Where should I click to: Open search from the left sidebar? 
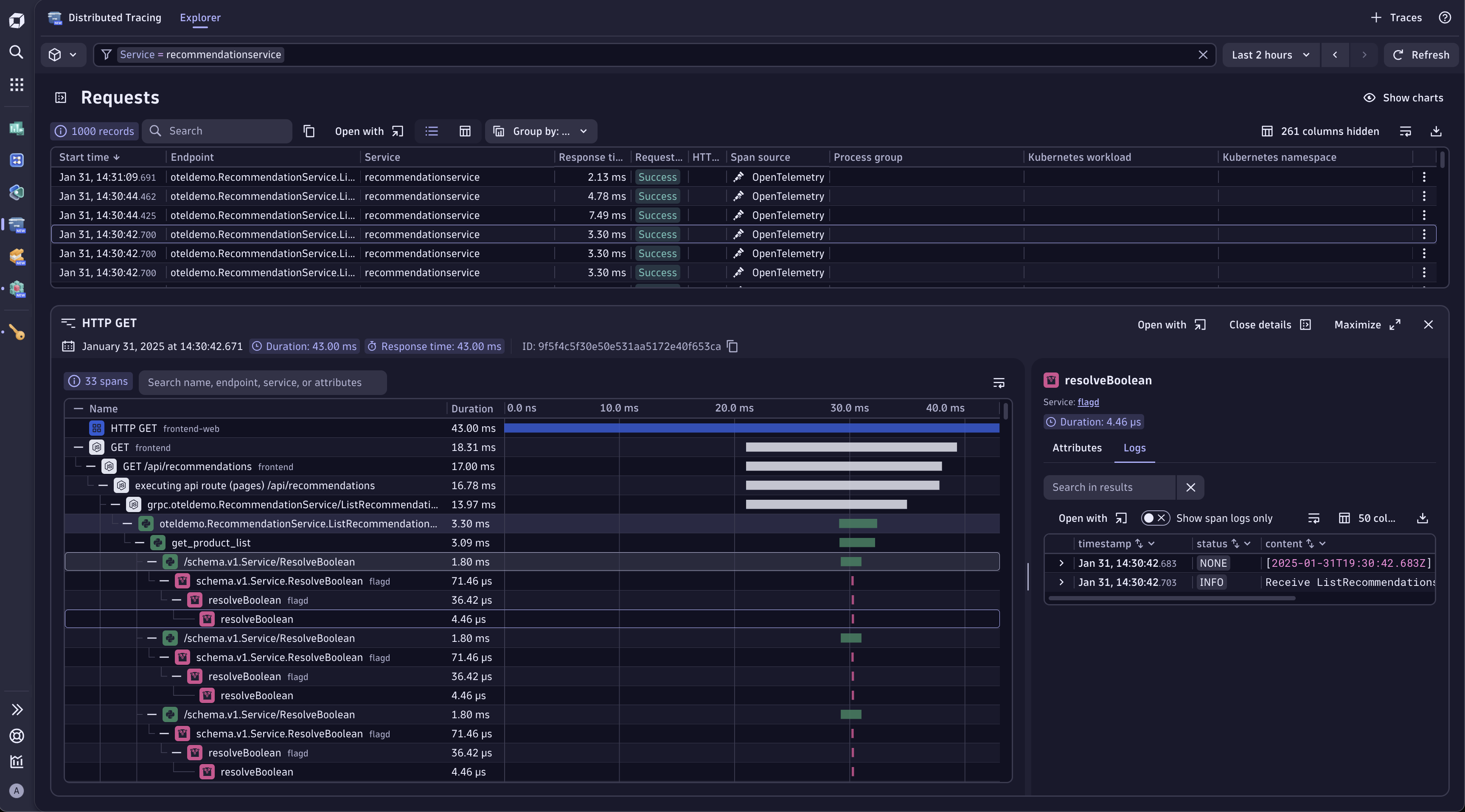[17, 52]
